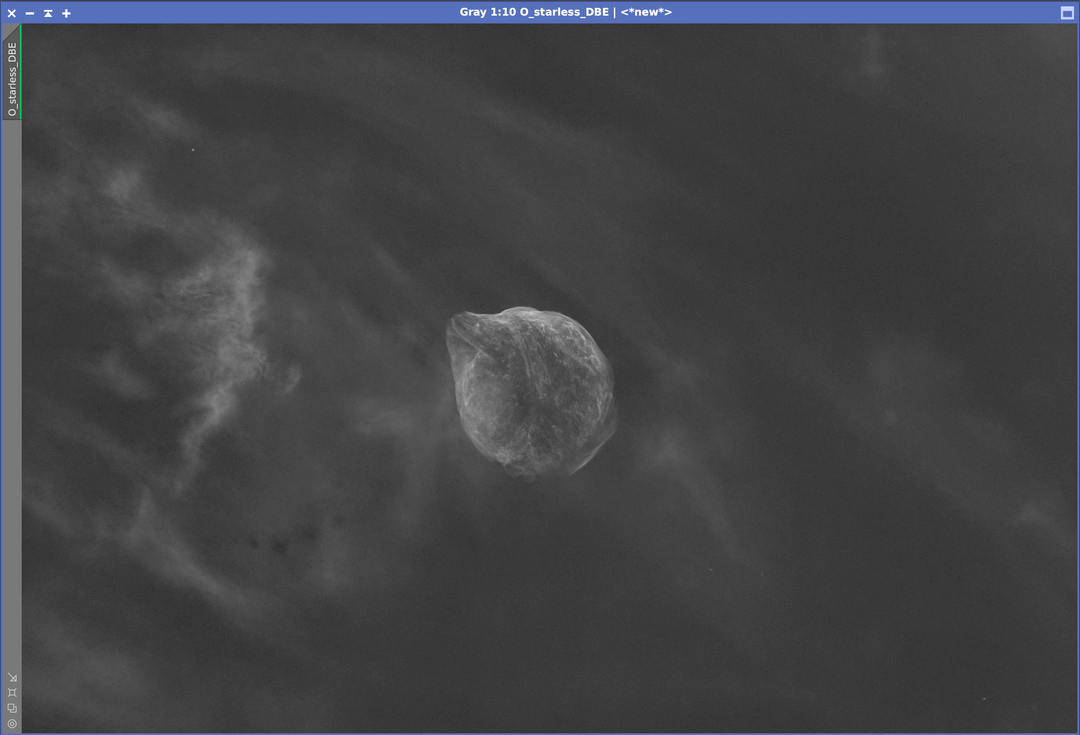Screen dimensions: 1080x735
Task: Shade the window using the up-arrow bar icon
Action: (48, 13)
